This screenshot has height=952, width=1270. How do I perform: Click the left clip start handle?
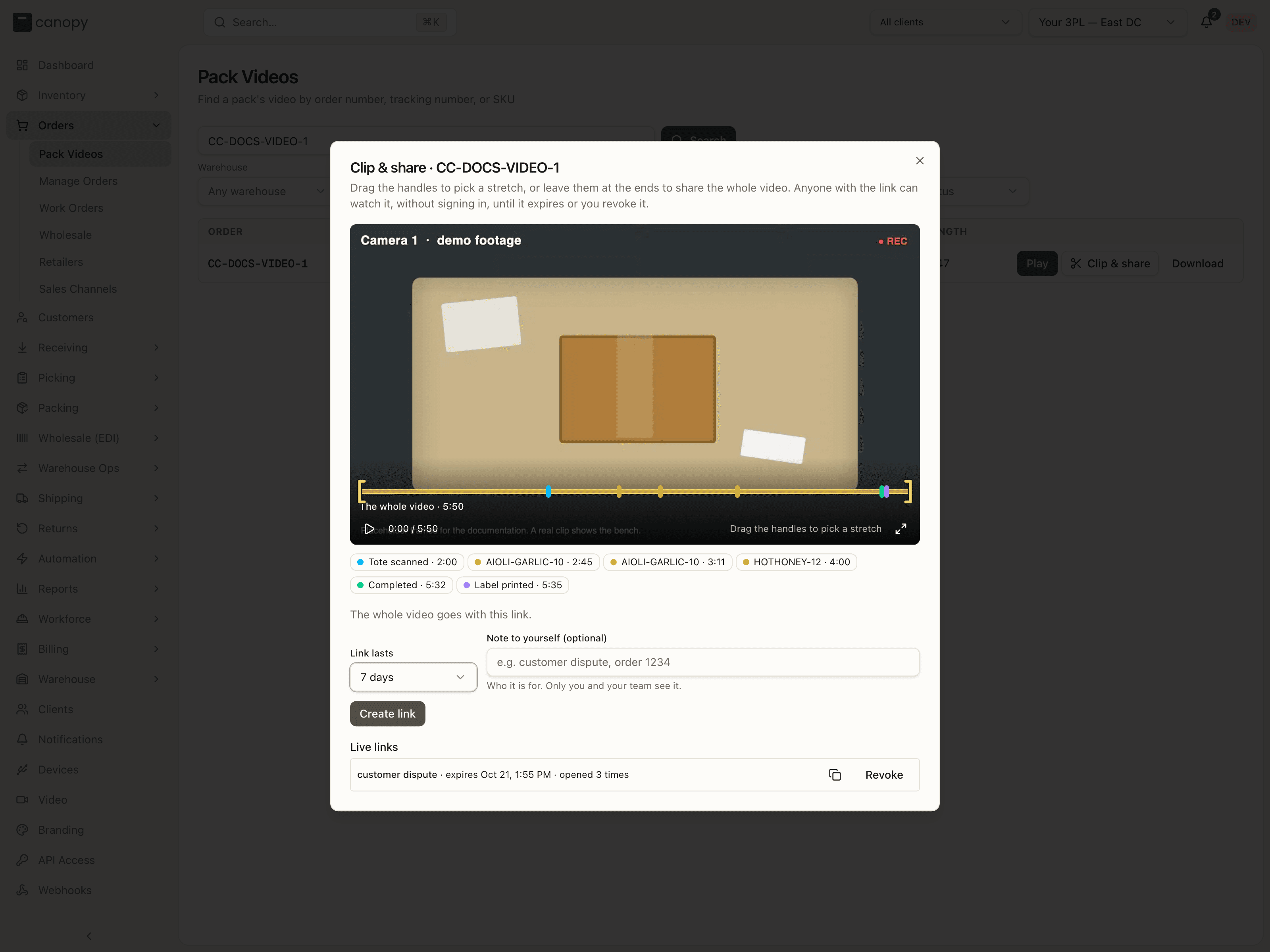click(x=362, y=491)
